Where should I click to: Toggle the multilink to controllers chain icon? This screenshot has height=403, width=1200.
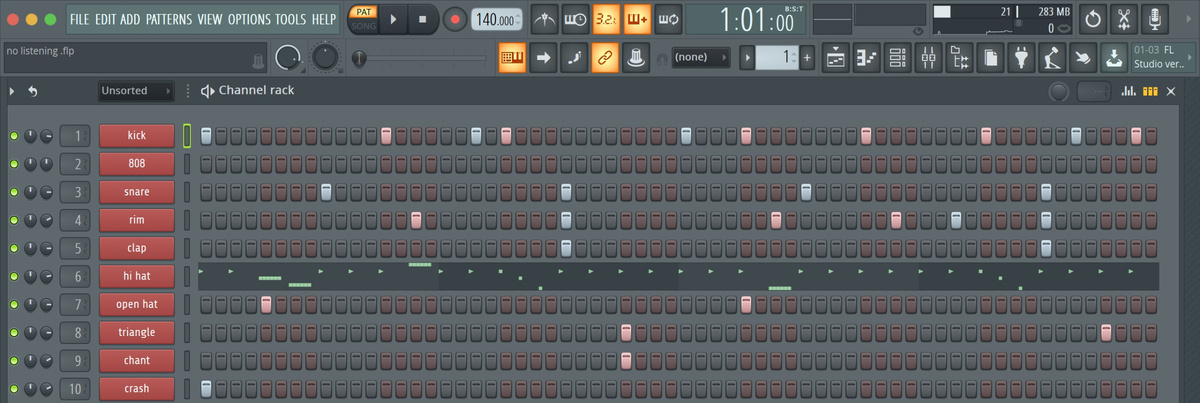[605, 58]
